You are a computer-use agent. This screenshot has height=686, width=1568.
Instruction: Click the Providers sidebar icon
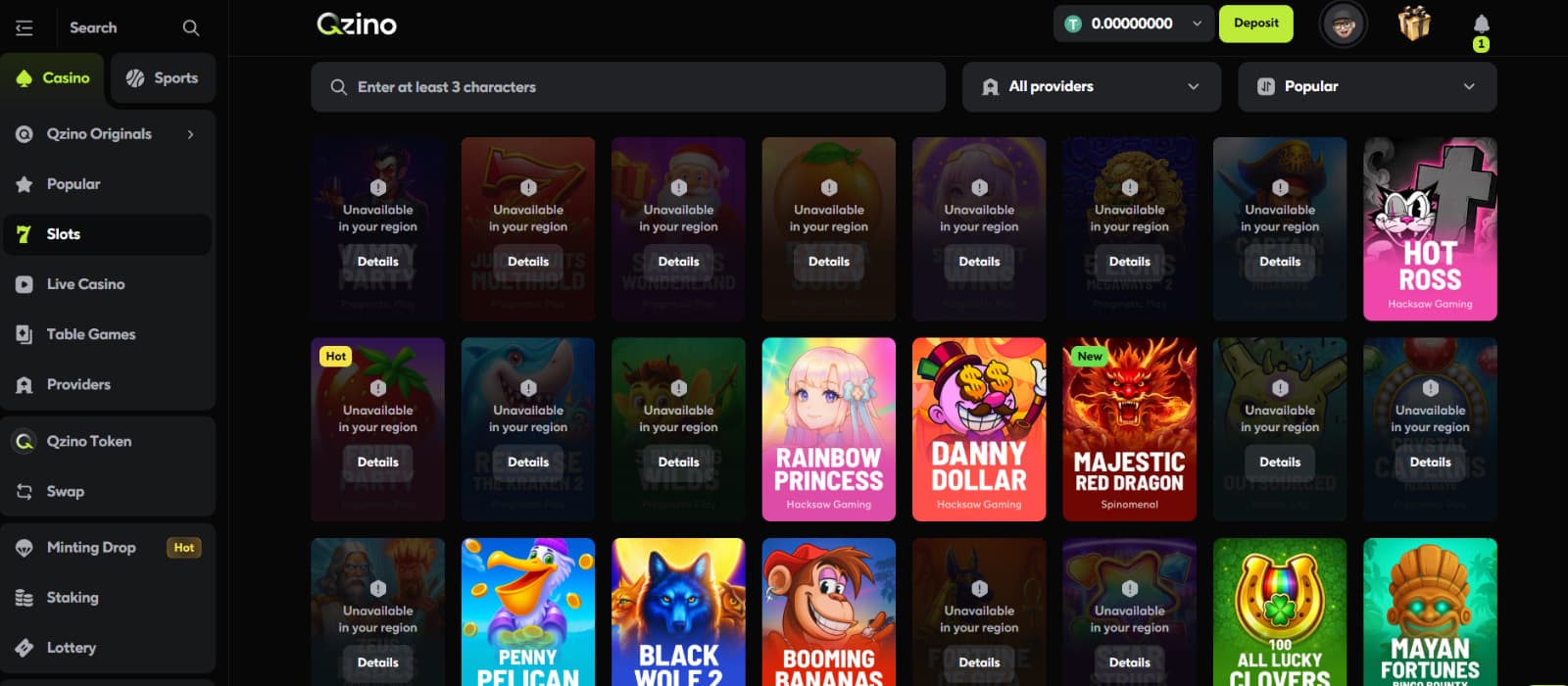pos(24,384)
